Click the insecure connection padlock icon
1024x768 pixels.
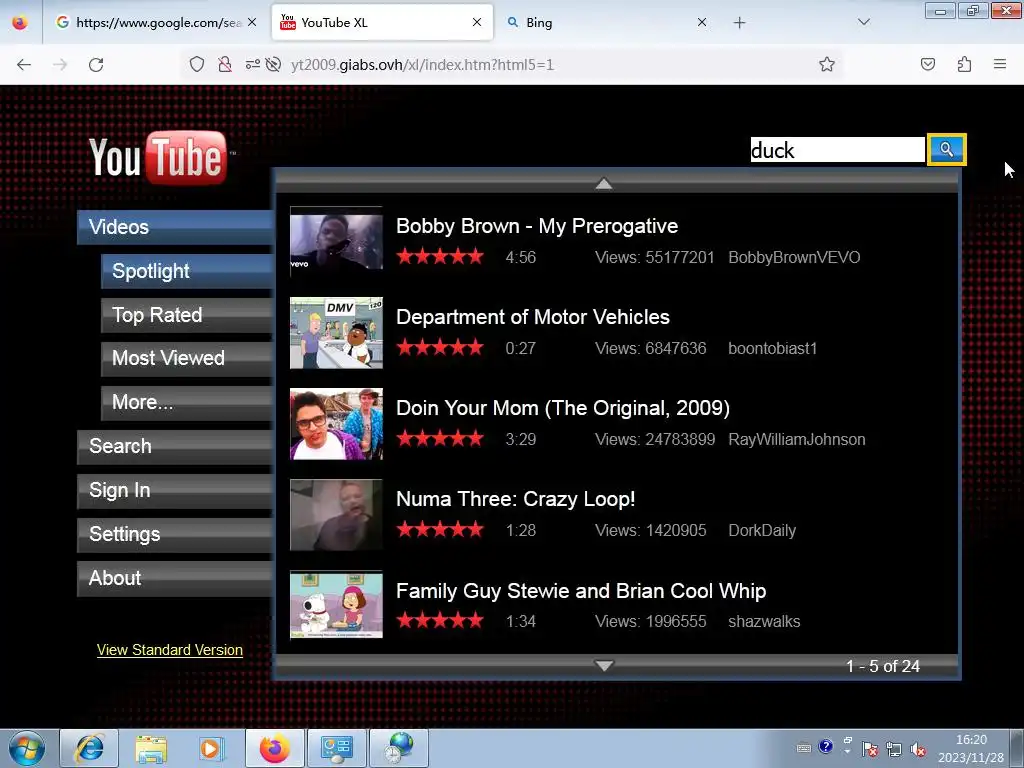225,64
